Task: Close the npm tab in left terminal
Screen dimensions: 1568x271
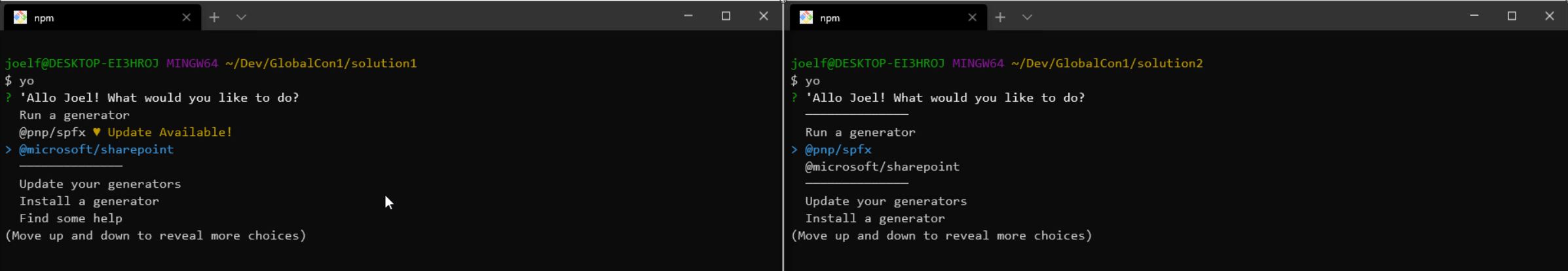Action: [186, 18]
